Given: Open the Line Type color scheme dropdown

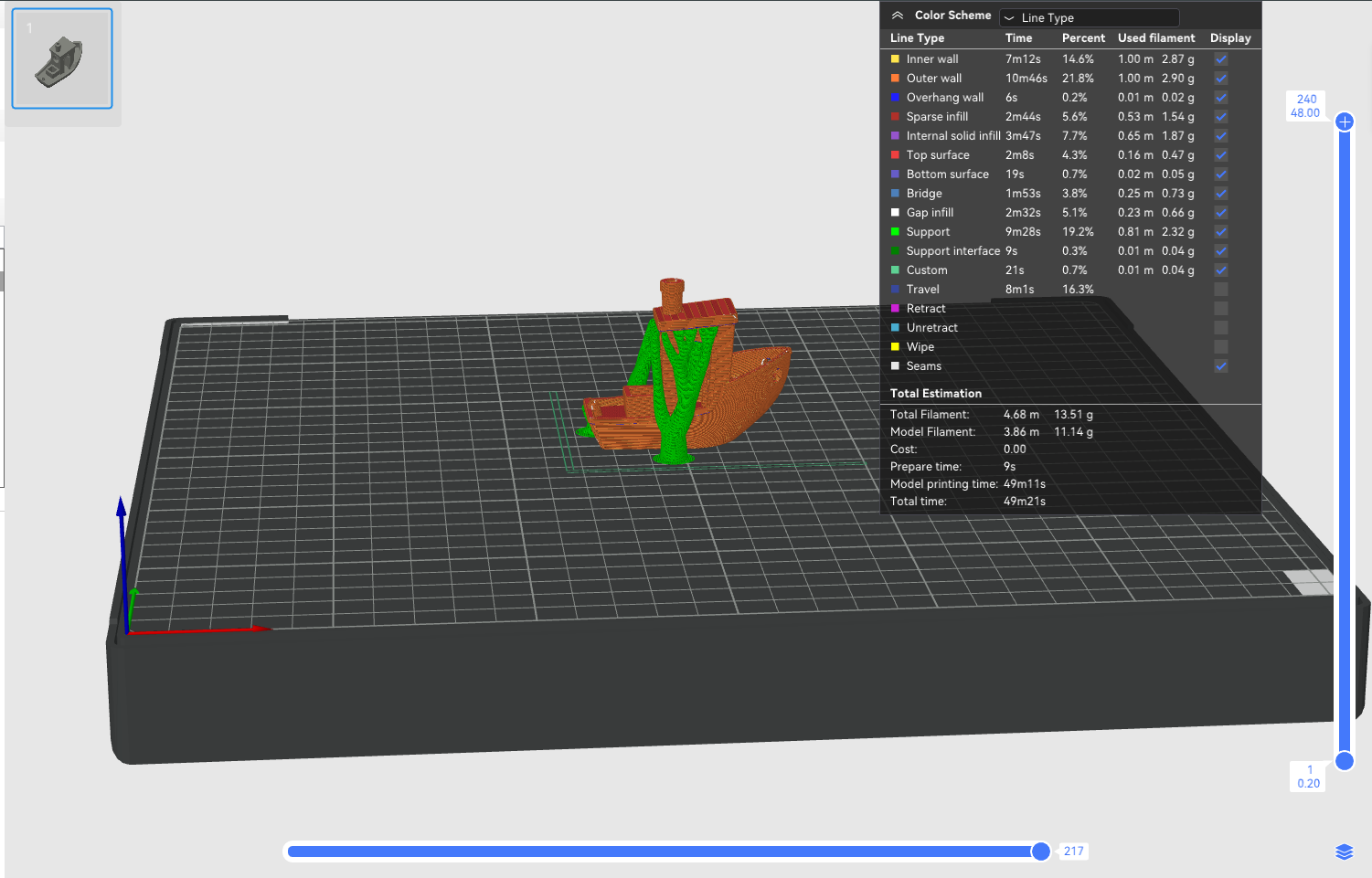Looking at the screenshot, I should [x=1089, y=17].
